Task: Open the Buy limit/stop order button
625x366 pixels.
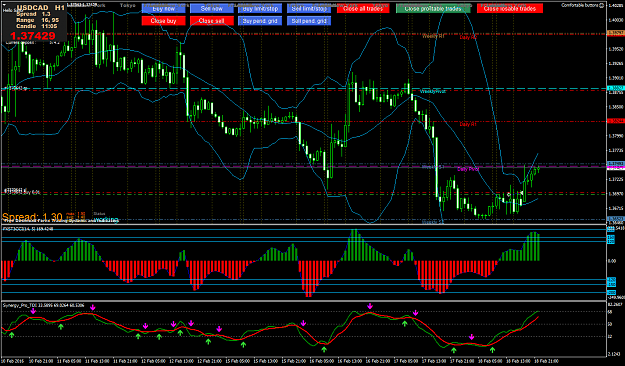Action: tap(260, 8)
